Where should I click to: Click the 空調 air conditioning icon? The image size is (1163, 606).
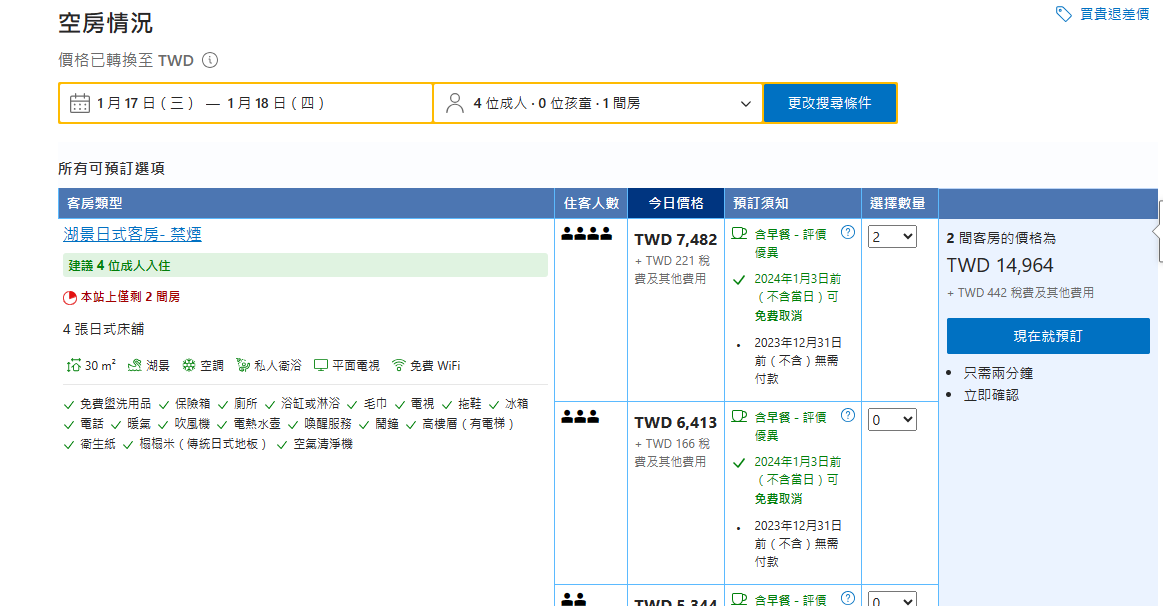click(x=189, y=365)
